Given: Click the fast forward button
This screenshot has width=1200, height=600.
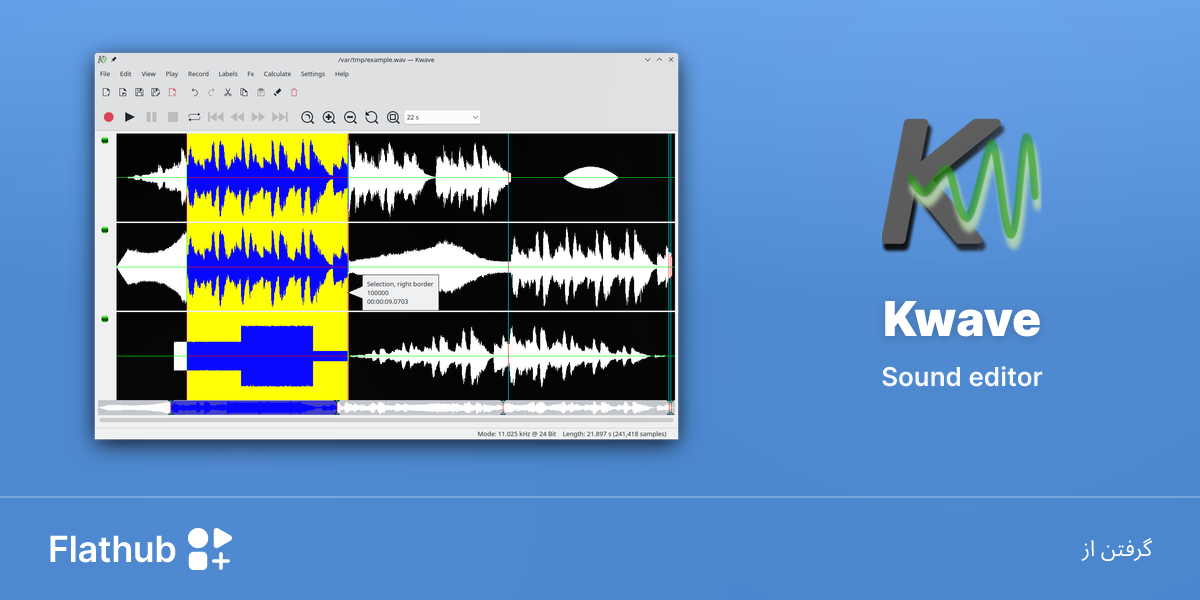Looking at the screenshot, I should point(259,117).
